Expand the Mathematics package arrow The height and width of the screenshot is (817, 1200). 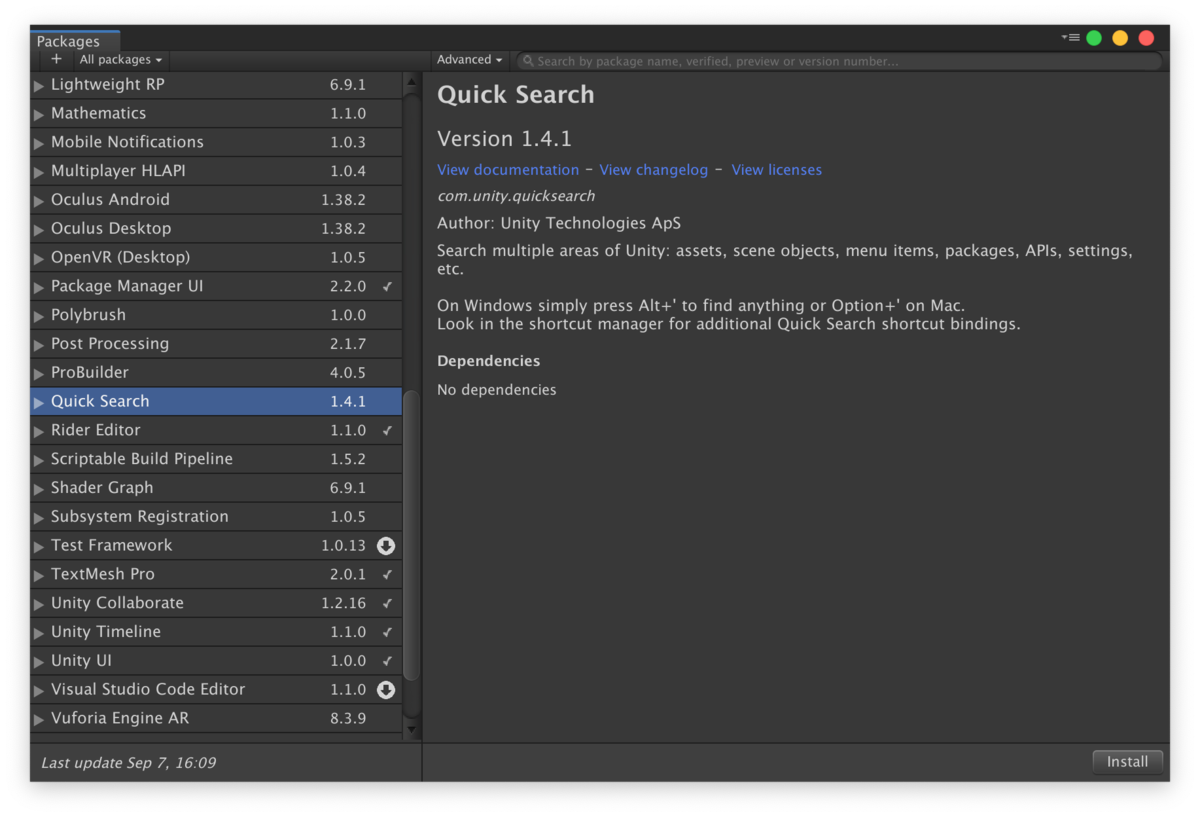click(39, 114)
